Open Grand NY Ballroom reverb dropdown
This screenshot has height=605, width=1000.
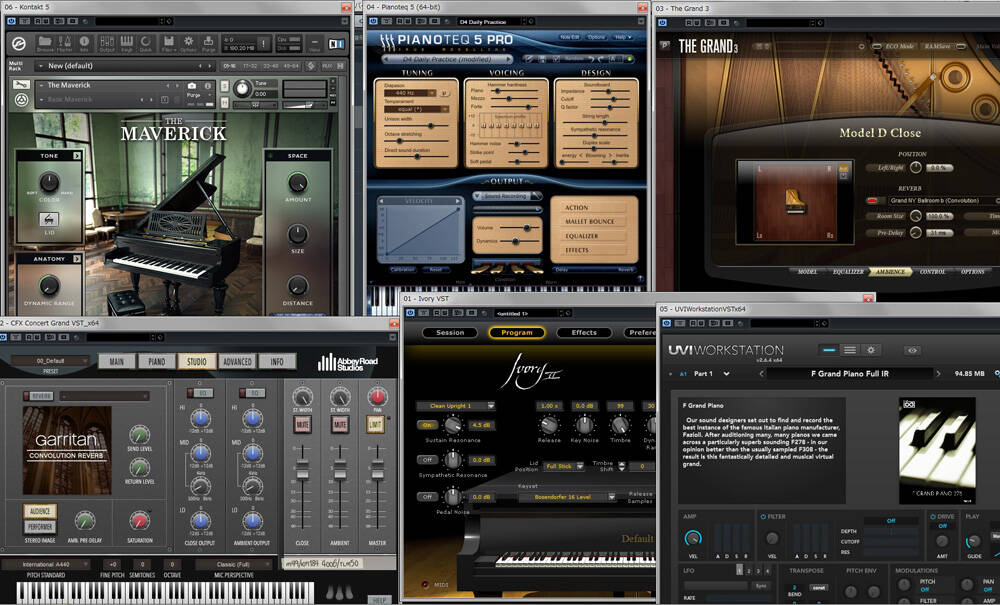tap(942, 200)
